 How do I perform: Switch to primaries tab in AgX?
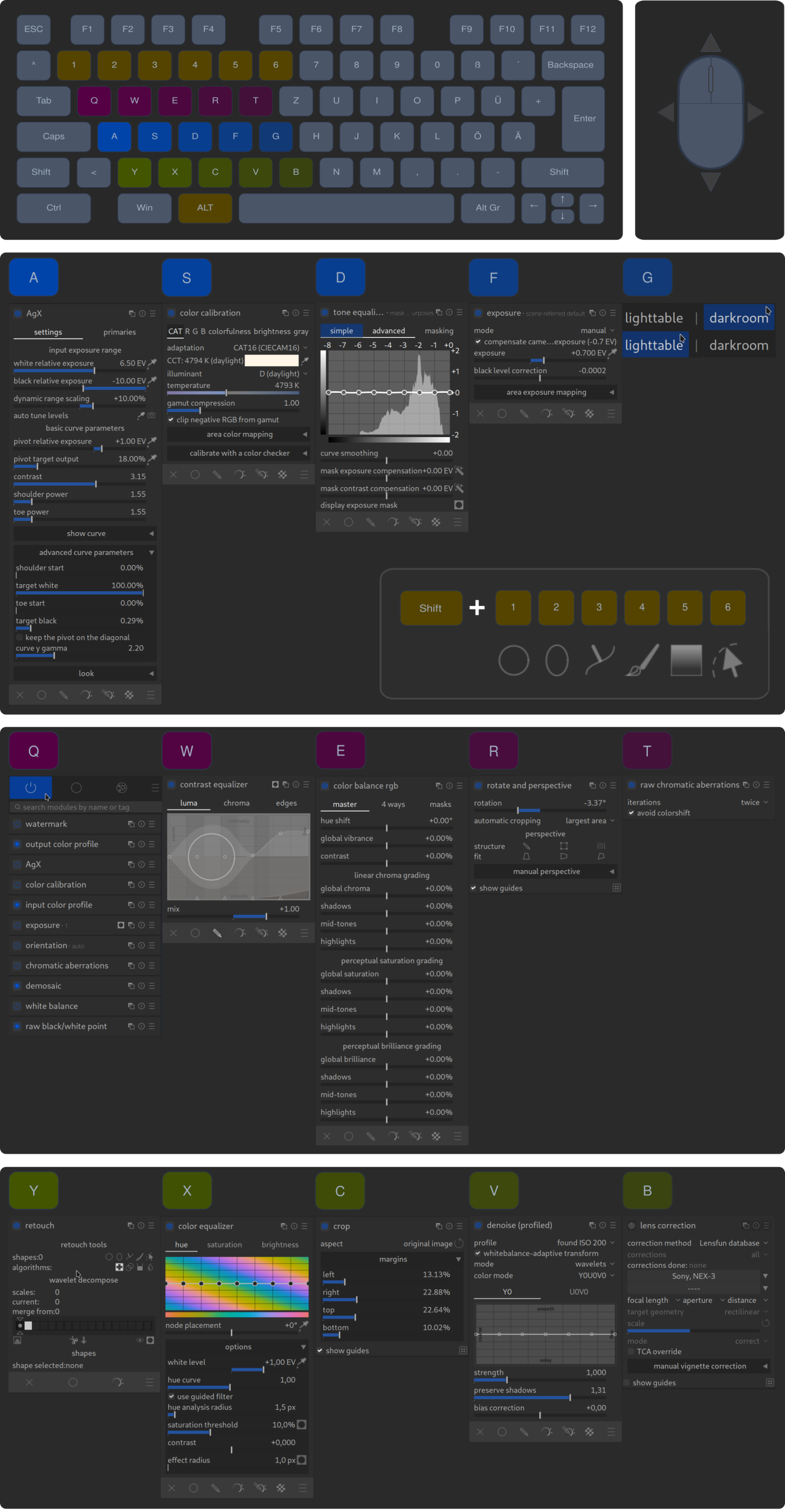pyautogui.click(x=119, y=332)
